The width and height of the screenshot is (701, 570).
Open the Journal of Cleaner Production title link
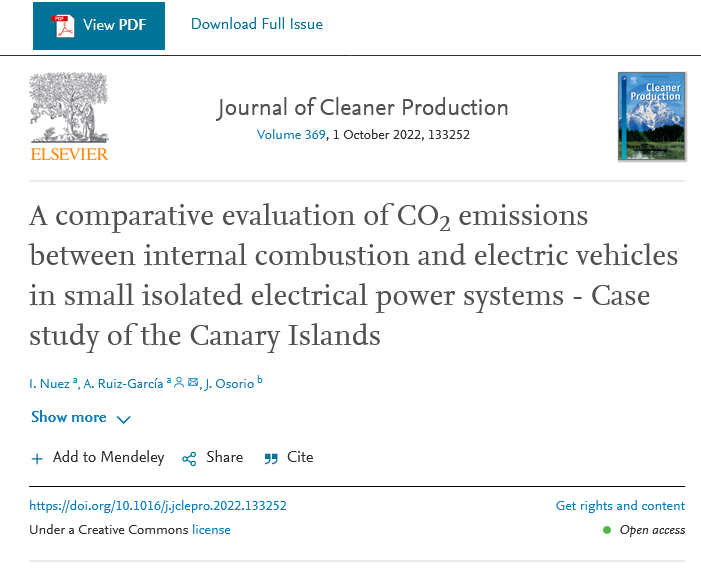click(x=362, y=107)
